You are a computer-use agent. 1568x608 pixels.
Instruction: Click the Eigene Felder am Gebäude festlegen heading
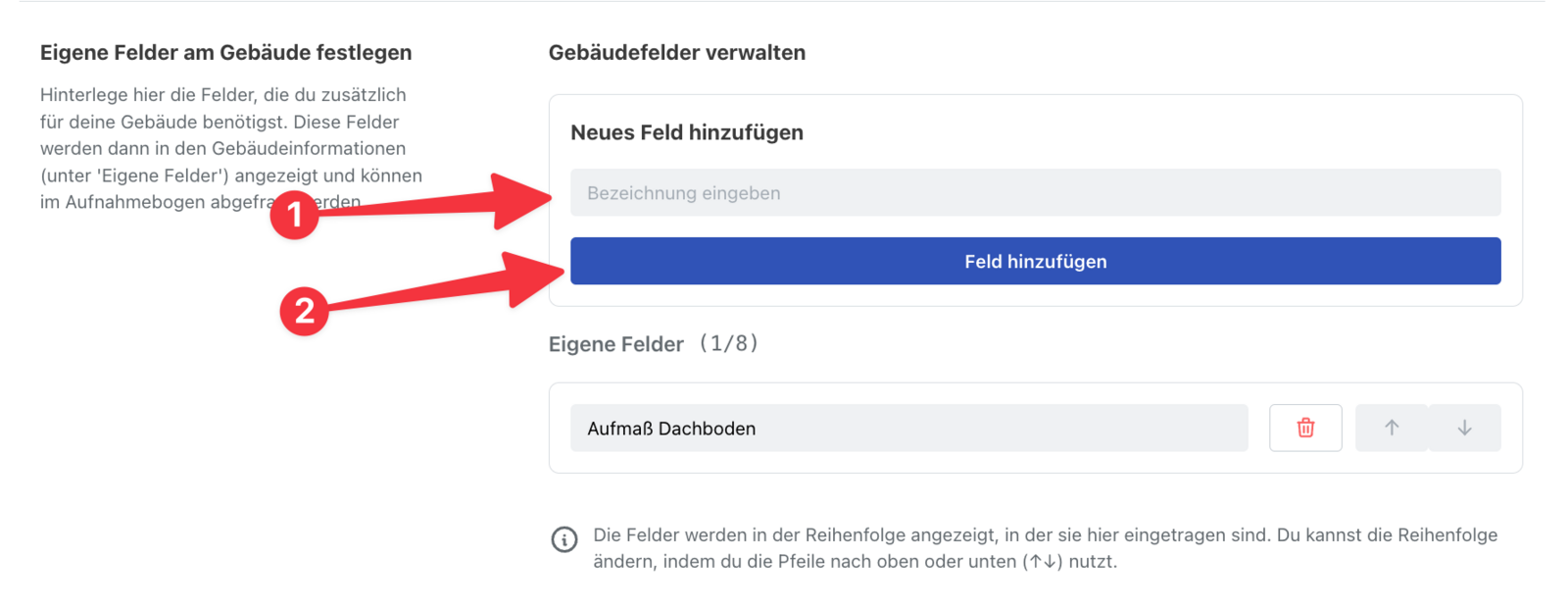point(225,53)
